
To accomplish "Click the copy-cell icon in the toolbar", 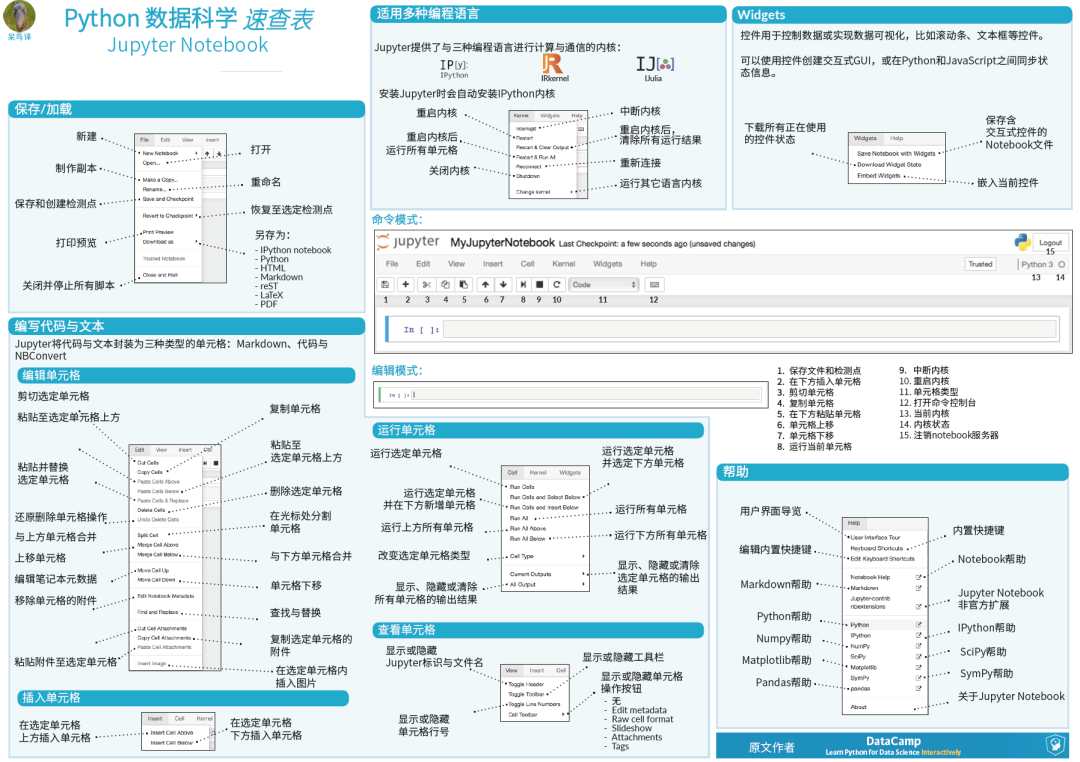I will [x=445, y=285].
